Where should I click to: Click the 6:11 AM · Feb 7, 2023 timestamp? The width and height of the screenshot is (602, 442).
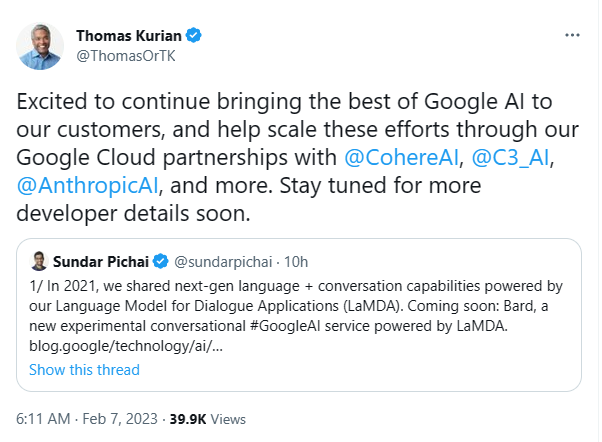click(87, 419)
